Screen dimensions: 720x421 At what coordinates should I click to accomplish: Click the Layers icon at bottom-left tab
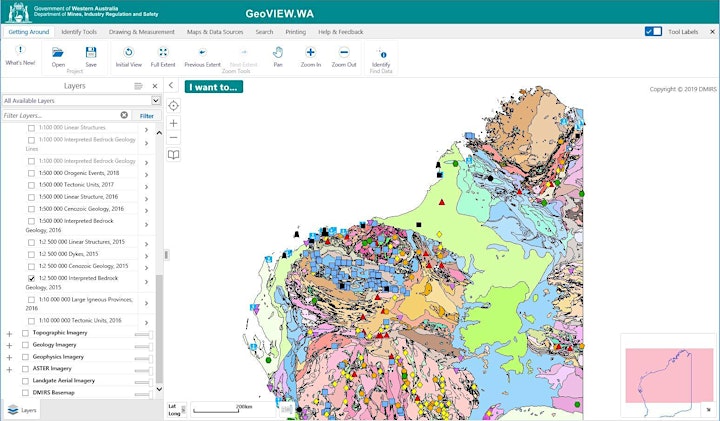(13, 410)
